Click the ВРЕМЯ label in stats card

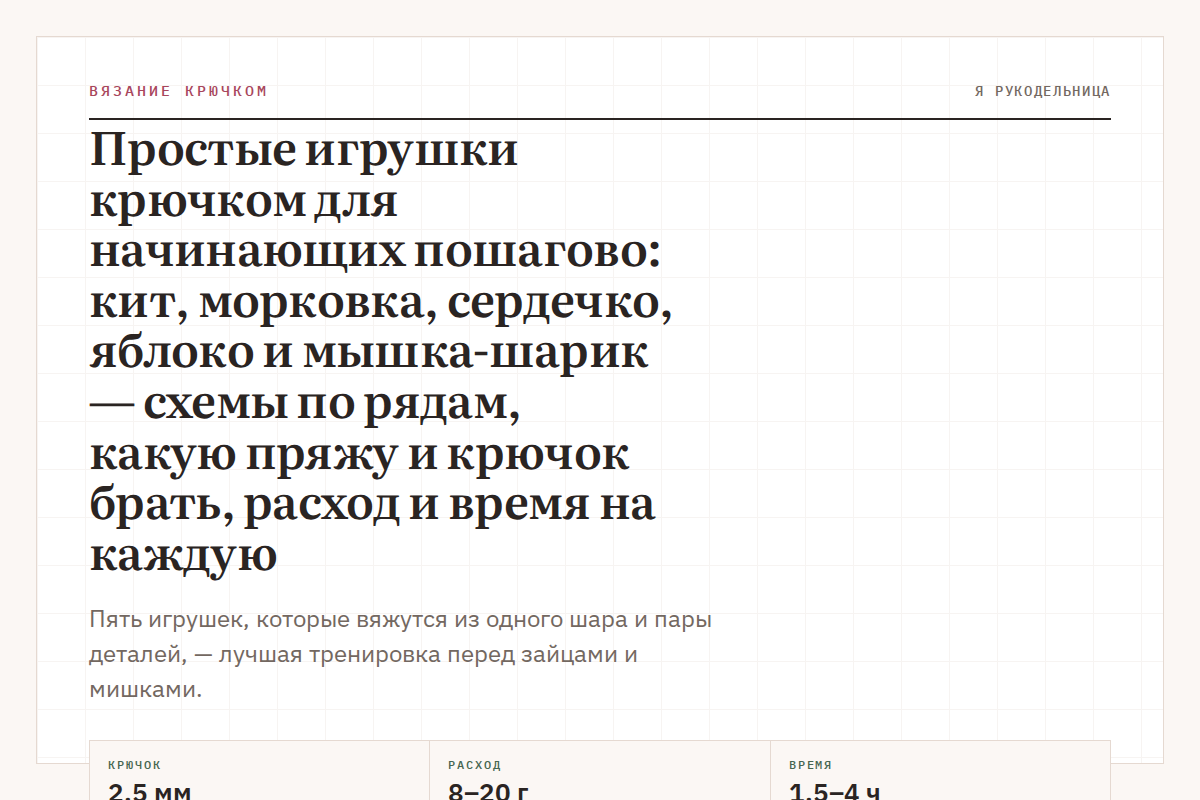[x=811, y=765]
